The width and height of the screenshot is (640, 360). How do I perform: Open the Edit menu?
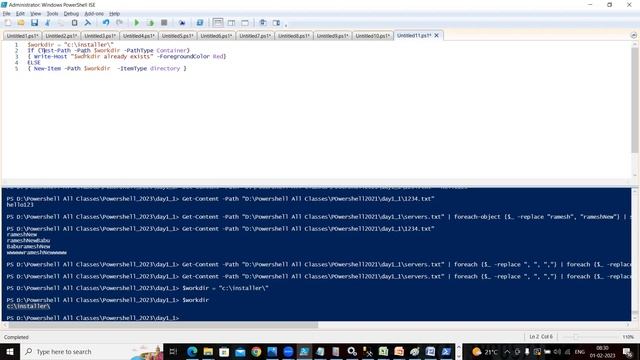pyautogui.click(x=20, y=13)
